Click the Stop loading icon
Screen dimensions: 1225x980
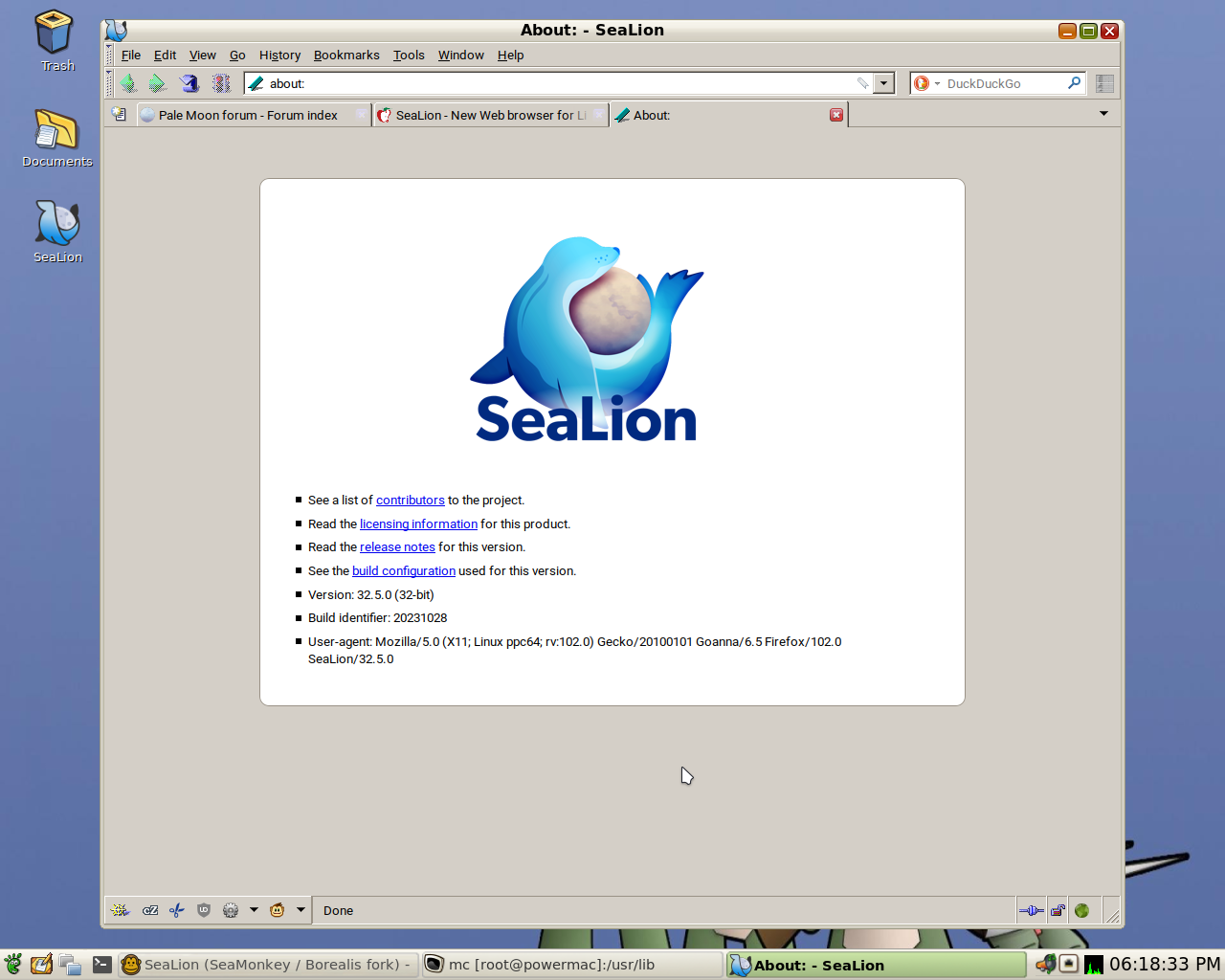221,83
